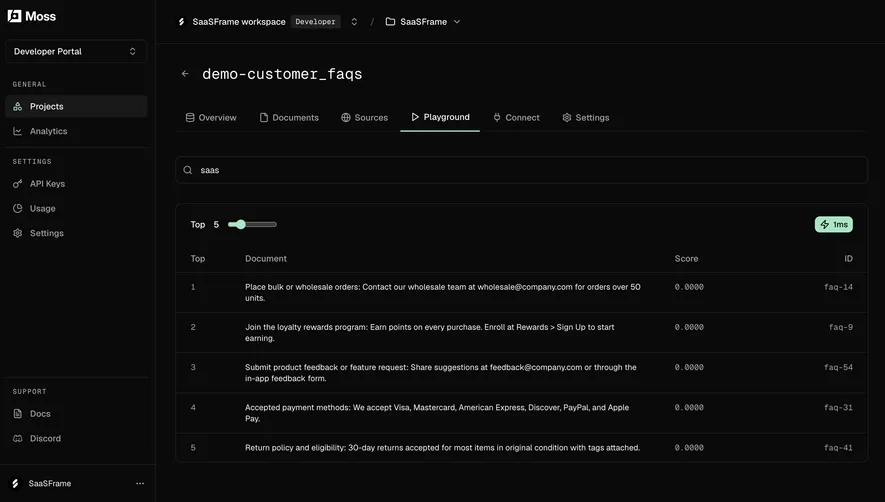Switch to the Overview tab

[x=211, y=117]
